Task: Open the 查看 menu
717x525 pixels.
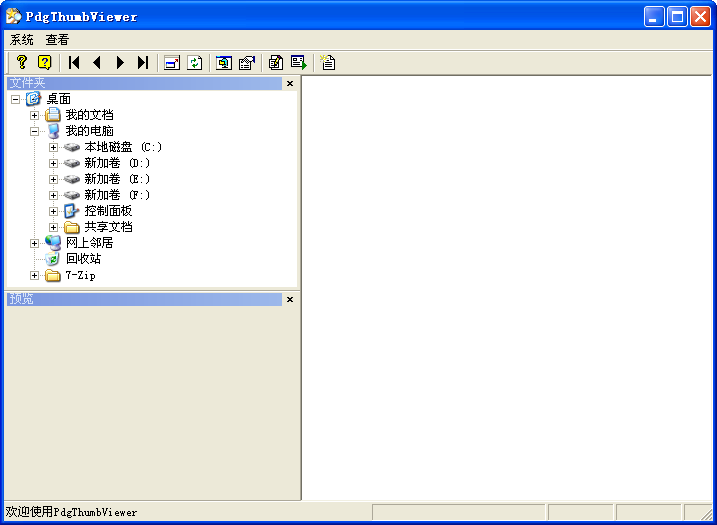Action: (x=57, y=40)
